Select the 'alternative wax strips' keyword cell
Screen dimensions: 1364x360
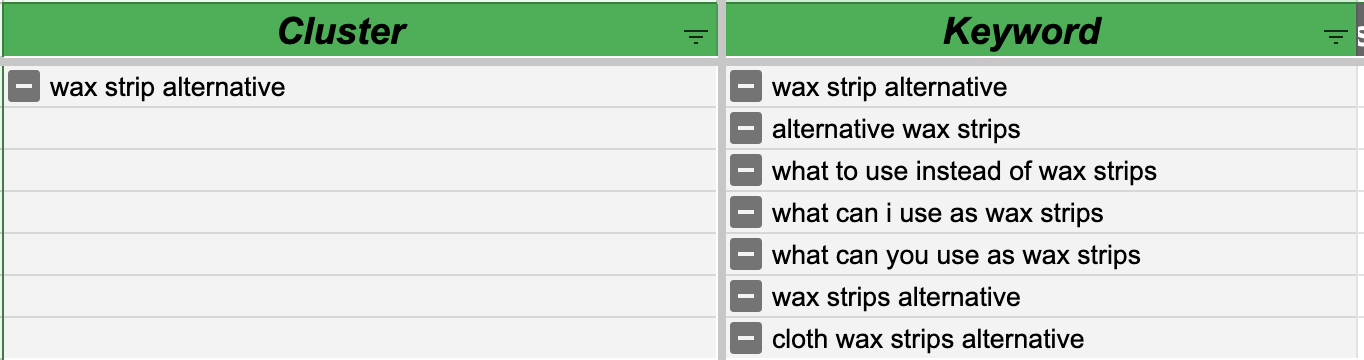1040,129
